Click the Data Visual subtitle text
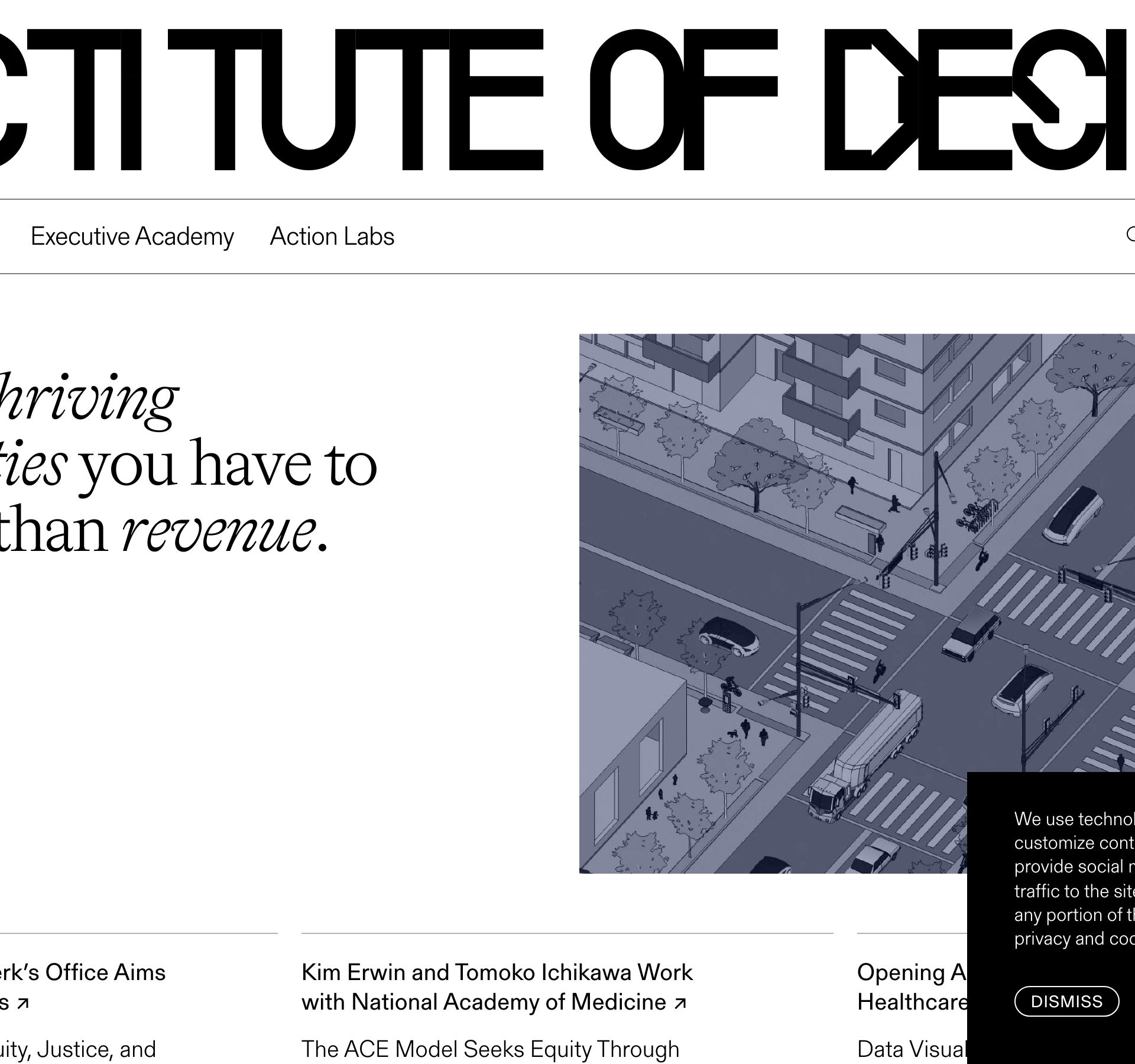This screenshot has height=1064, width=1135. tap(912, 1049)
